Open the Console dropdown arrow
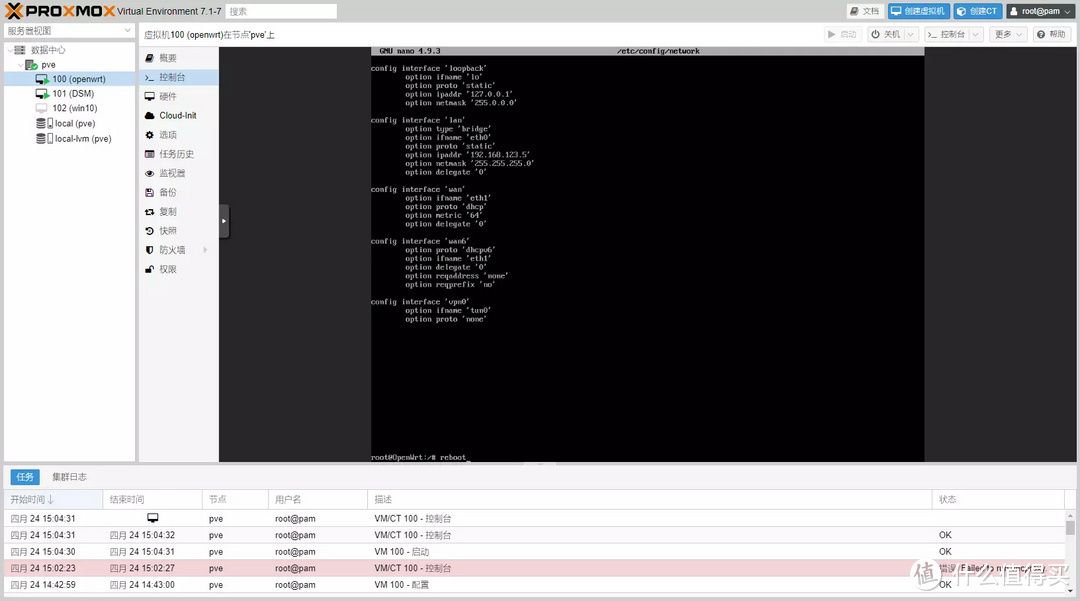Image resolution: width=1080 pixels, height=601 pixels. [975, 34]
